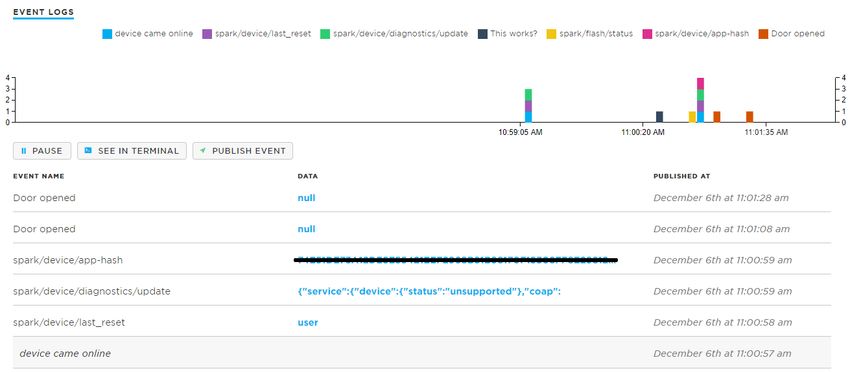Viewport: 850px width, 373px height.
Task: Click the PUBLISH EVENT button label
Action: (249, 151)
